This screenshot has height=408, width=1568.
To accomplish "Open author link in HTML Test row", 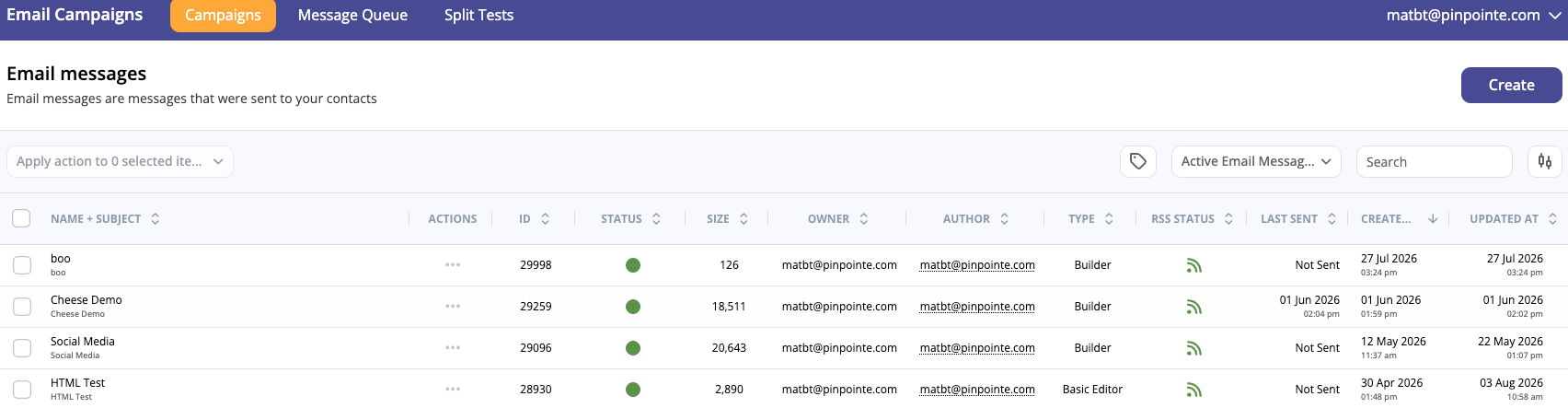I will (977, 390).
